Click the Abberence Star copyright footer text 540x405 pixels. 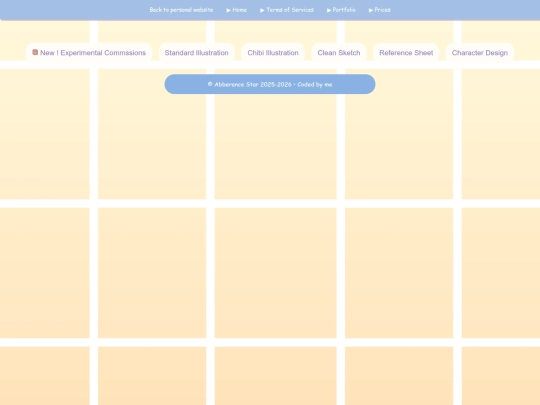click(270, 84)
